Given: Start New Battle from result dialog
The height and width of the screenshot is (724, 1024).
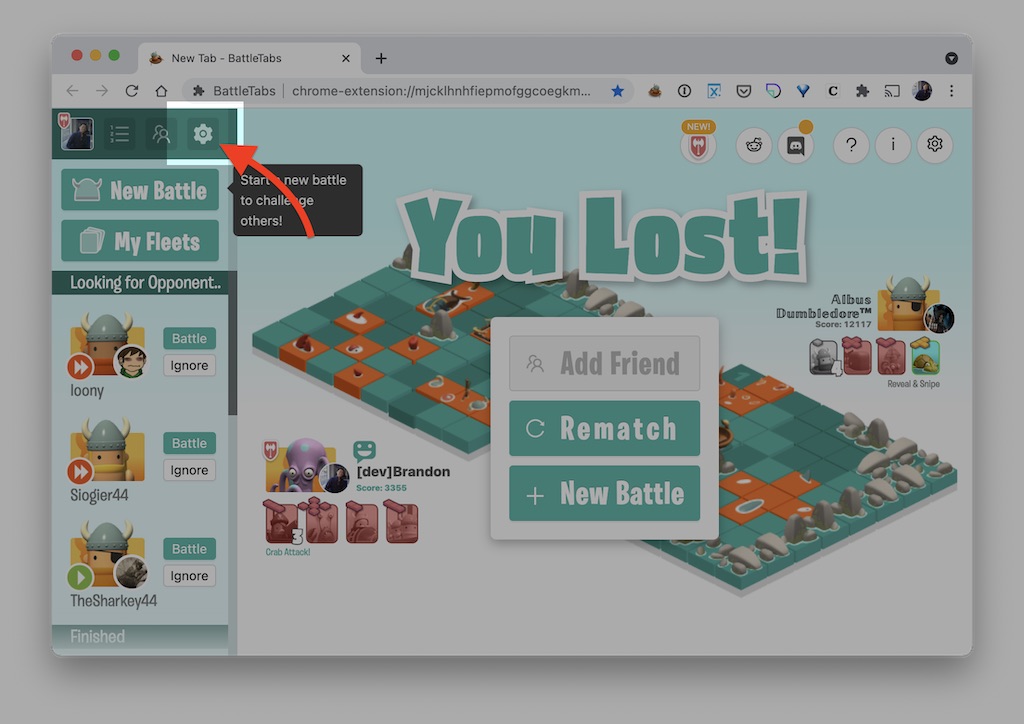Looking at the screenshot, I should pyautogui.click(x=605, y=494).
